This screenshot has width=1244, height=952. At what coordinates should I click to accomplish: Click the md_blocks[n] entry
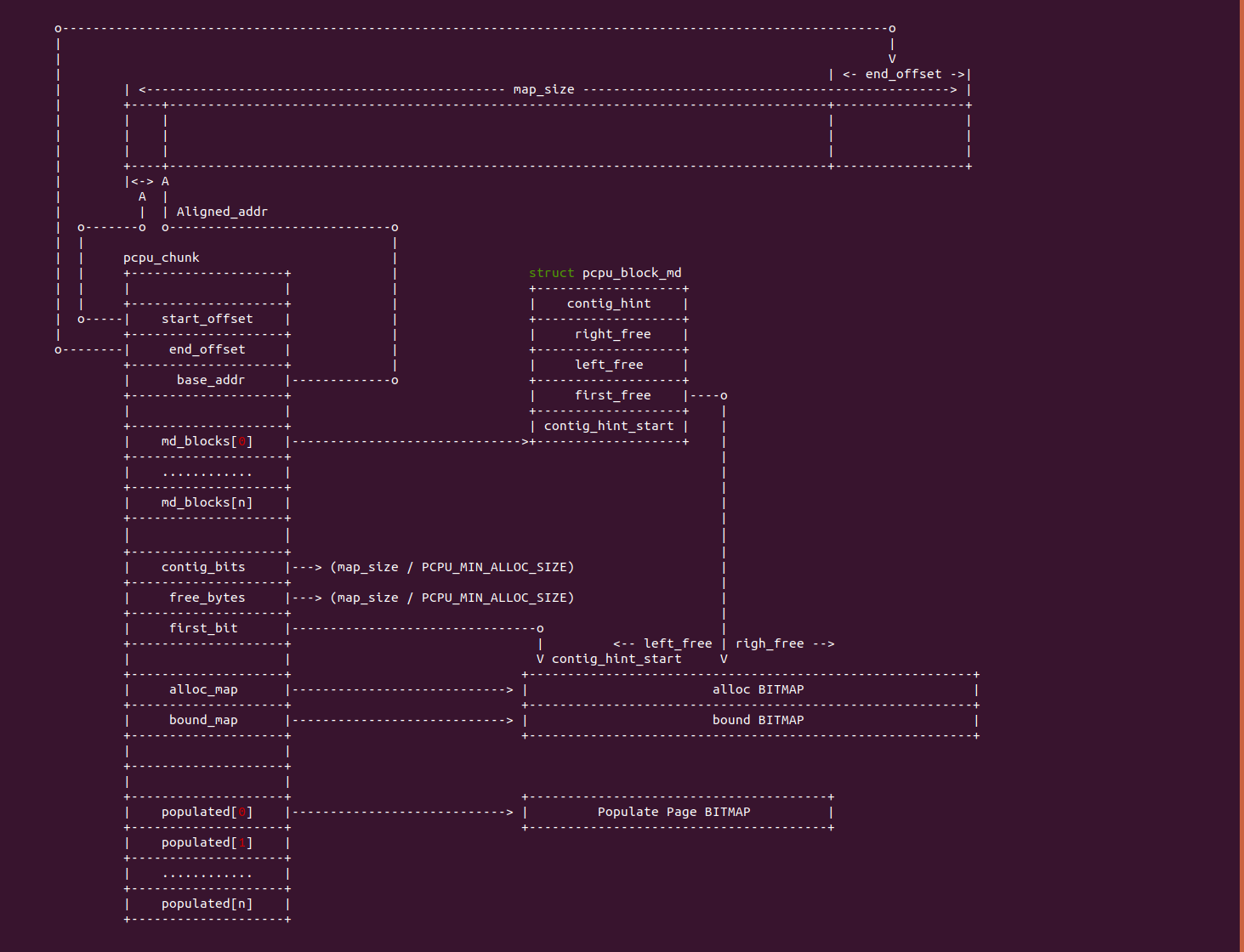click(207, 502)
